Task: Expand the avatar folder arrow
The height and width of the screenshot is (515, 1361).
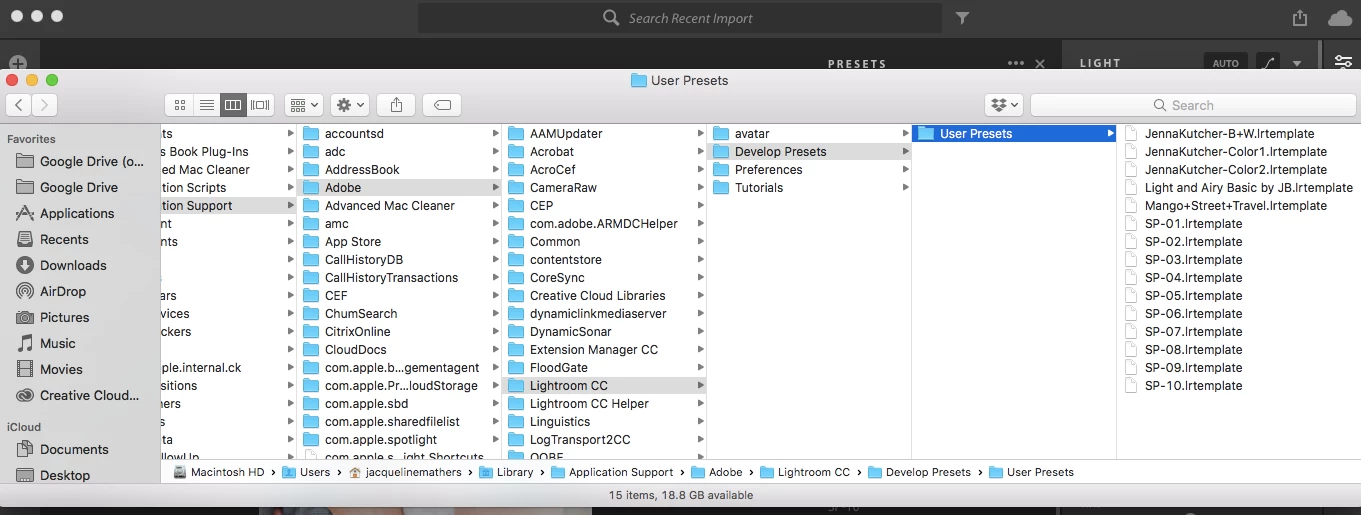Action: coord(905,133)
